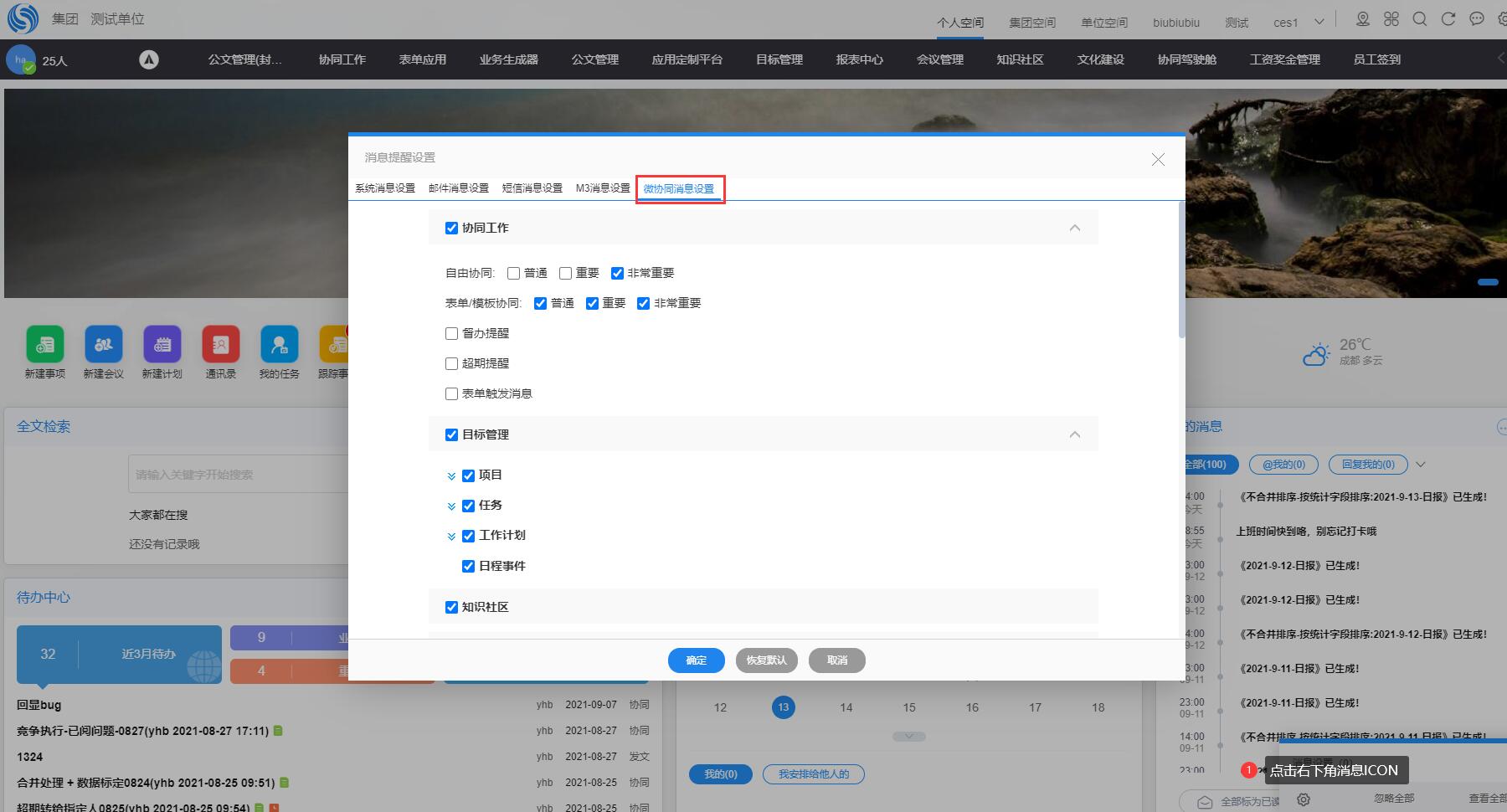Click the refresh icon in top bar
Image resolution: width=1507 pixels, height=812 pixels.
click(x=1448, y=19)
